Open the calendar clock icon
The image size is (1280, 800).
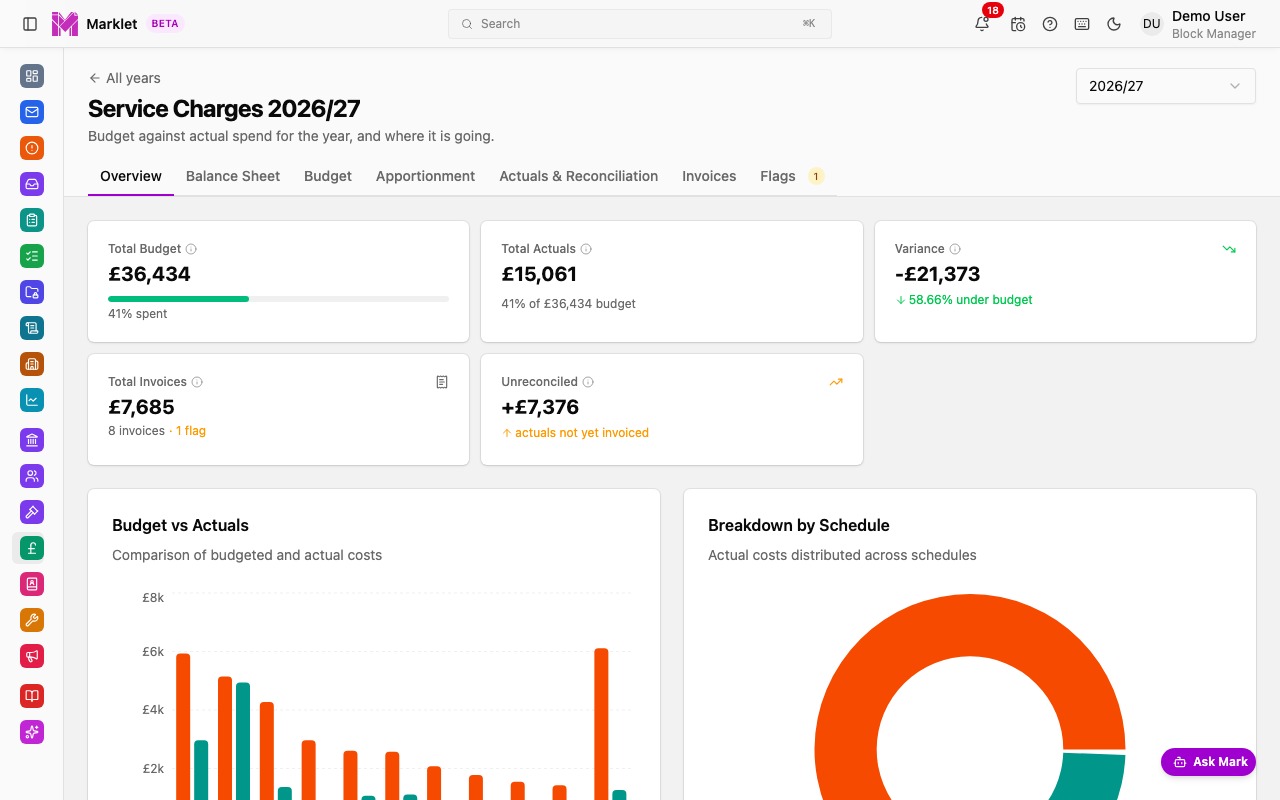[1018, 24]
